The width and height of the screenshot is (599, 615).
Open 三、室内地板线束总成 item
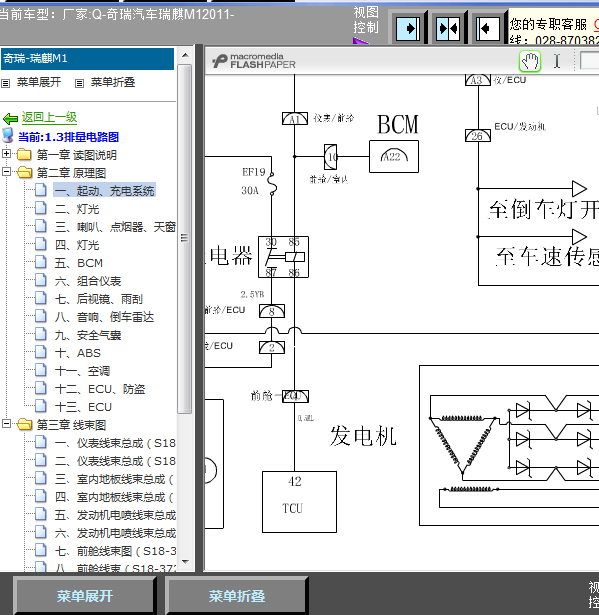click(x=114, y=479)
